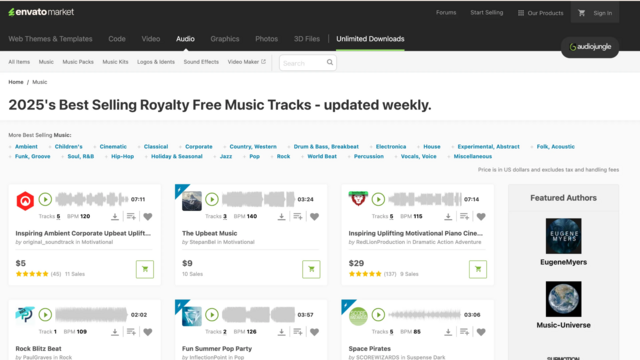Heart the Inspiring Ambient Corporate track
The image size is (640, 360).
pos(148,216)
